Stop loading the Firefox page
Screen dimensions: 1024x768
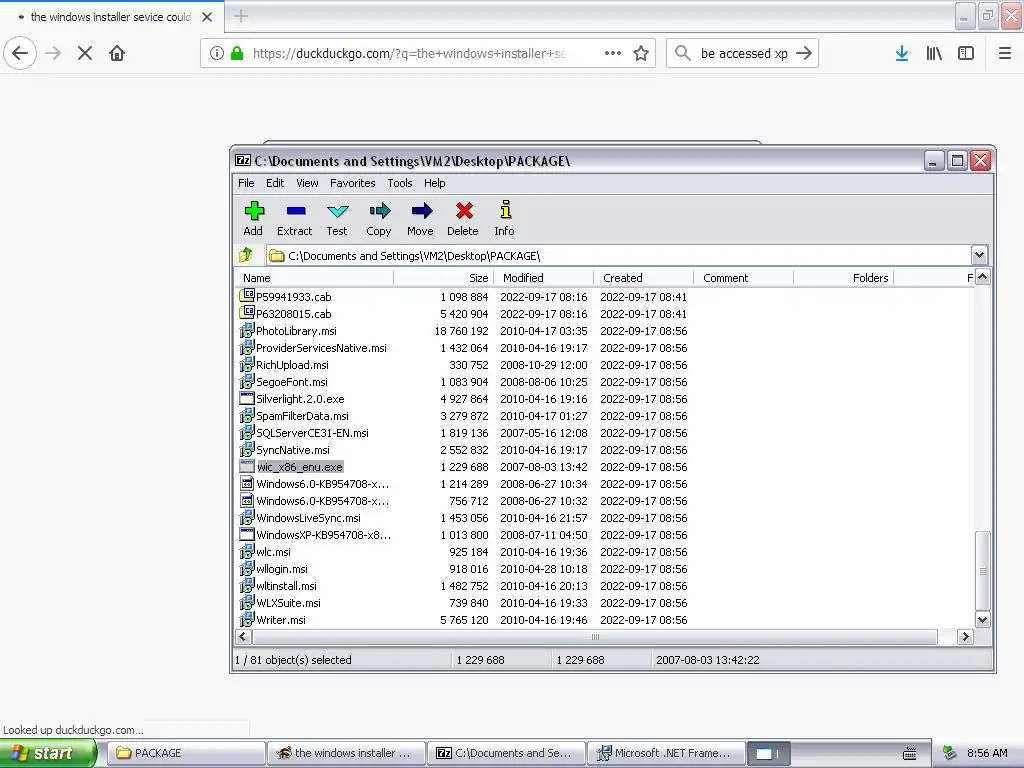[x=85, y=53]
